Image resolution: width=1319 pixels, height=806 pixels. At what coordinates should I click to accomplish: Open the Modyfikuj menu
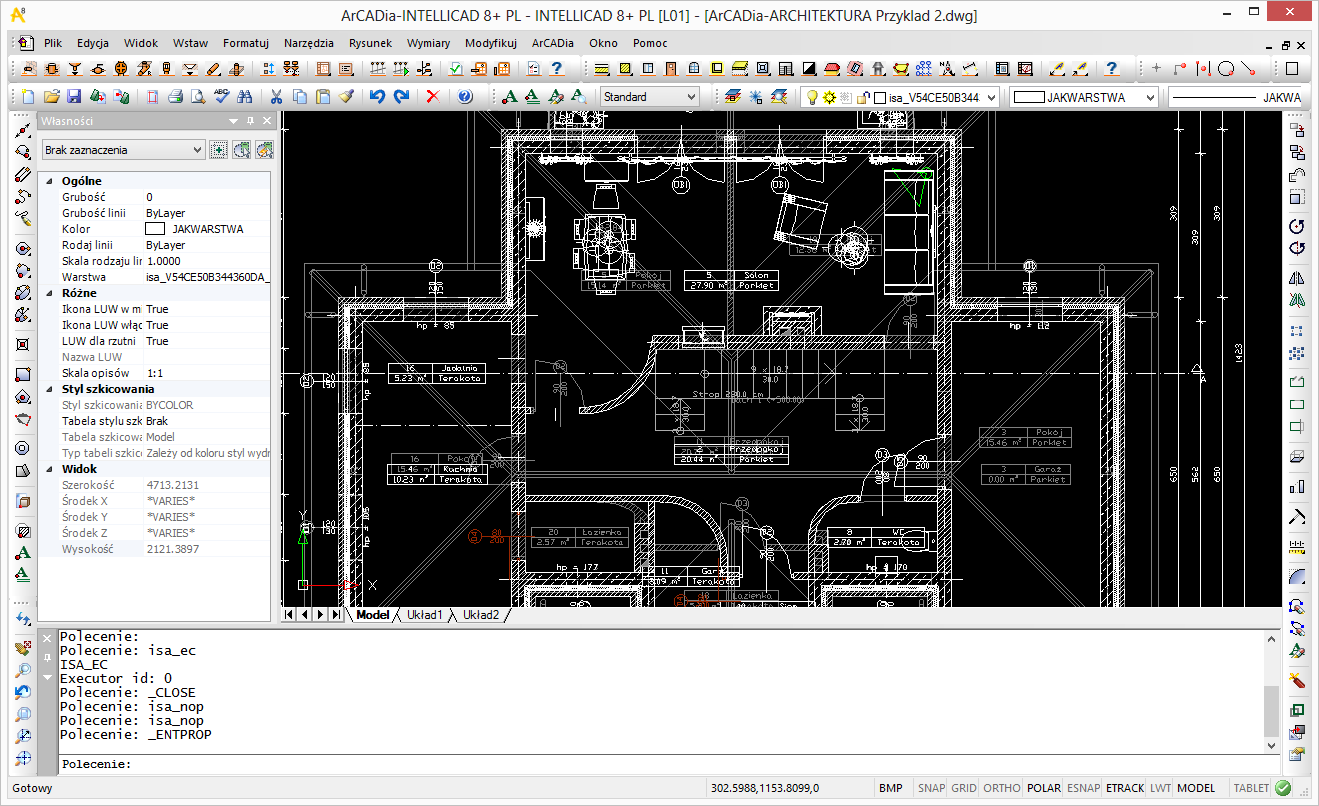490,43
